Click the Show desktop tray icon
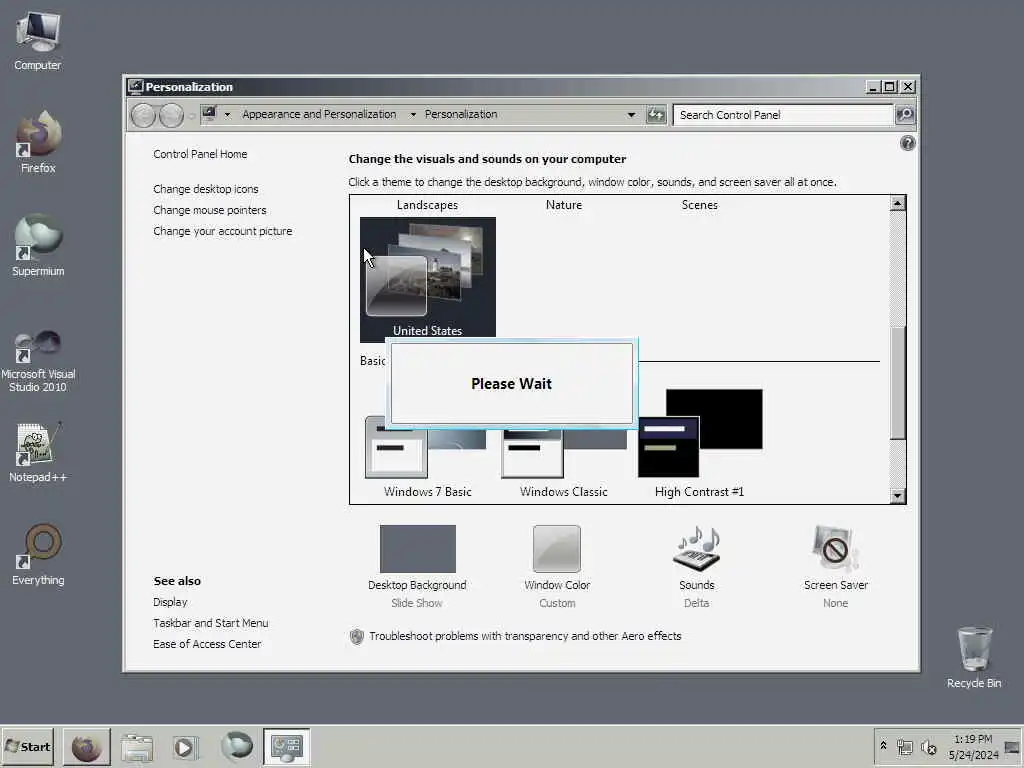 (1012, 747)
